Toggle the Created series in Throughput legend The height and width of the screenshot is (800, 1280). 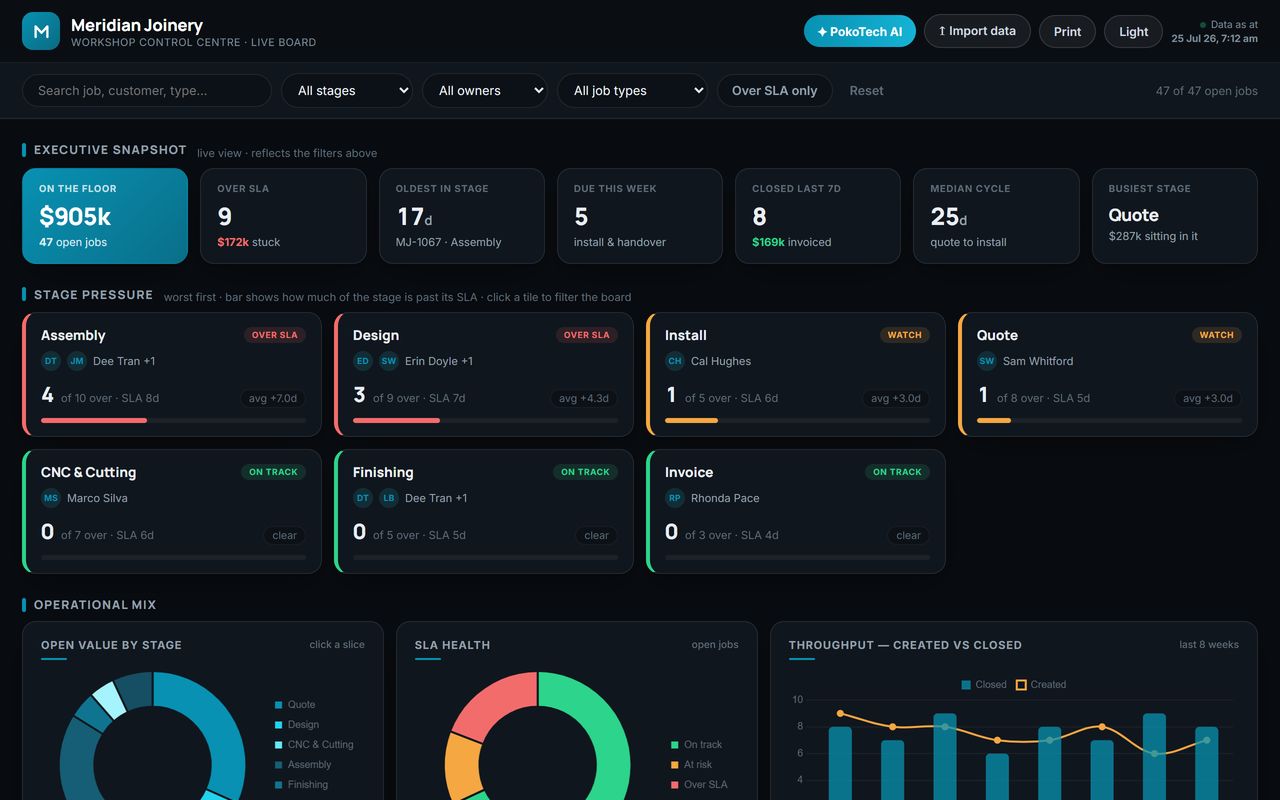tap(1041, 685)
